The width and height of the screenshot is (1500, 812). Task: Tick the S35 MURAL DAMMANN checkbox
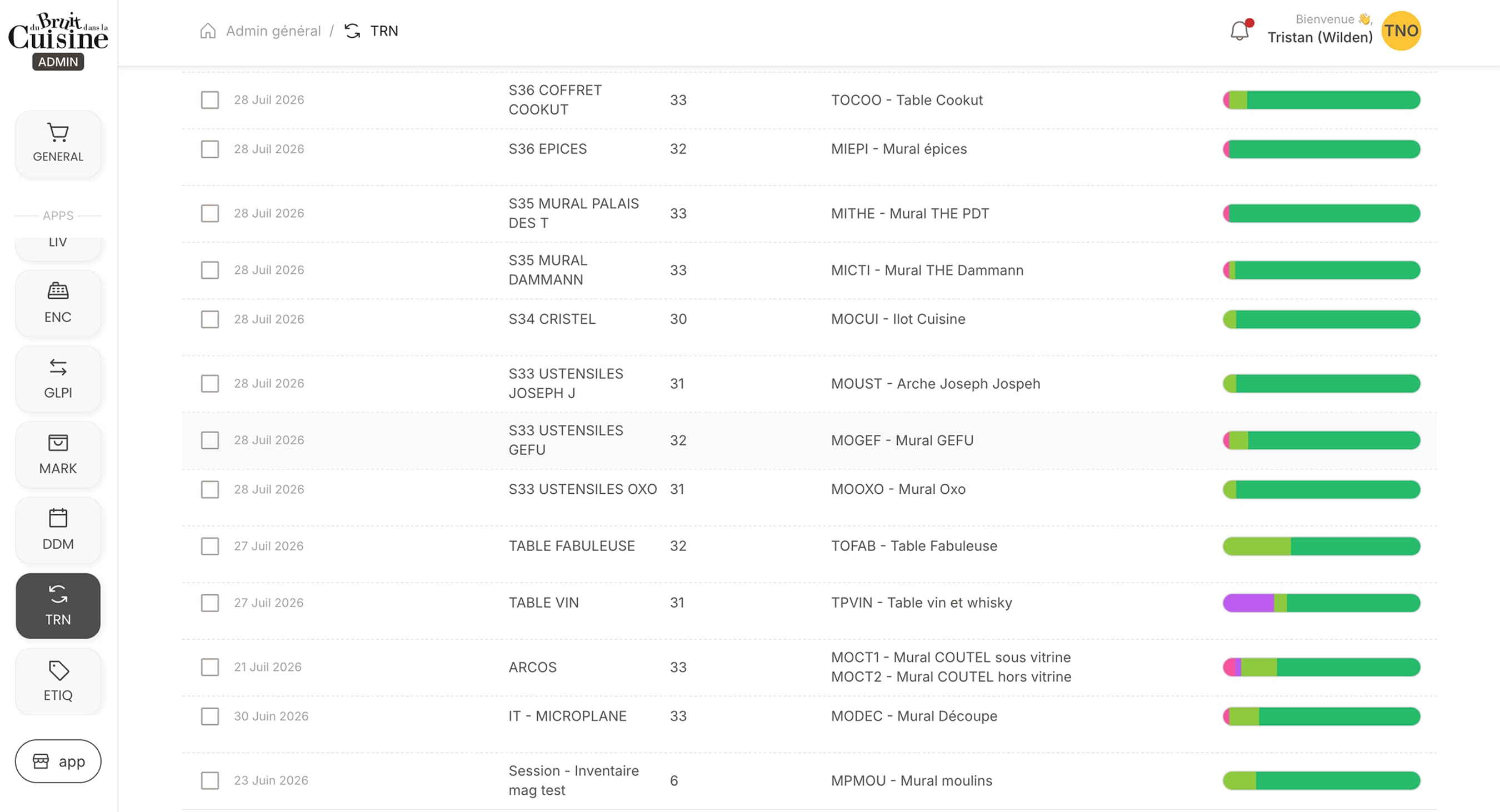(210, 270)
